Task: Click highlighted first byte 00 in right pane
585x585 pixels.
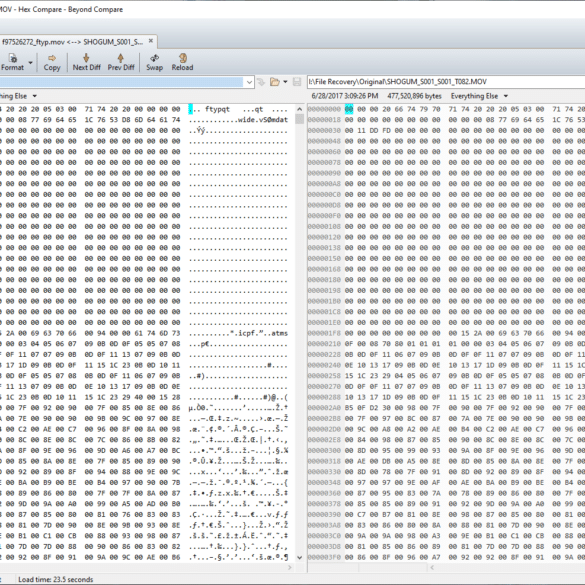Action: tap(349, 109)
